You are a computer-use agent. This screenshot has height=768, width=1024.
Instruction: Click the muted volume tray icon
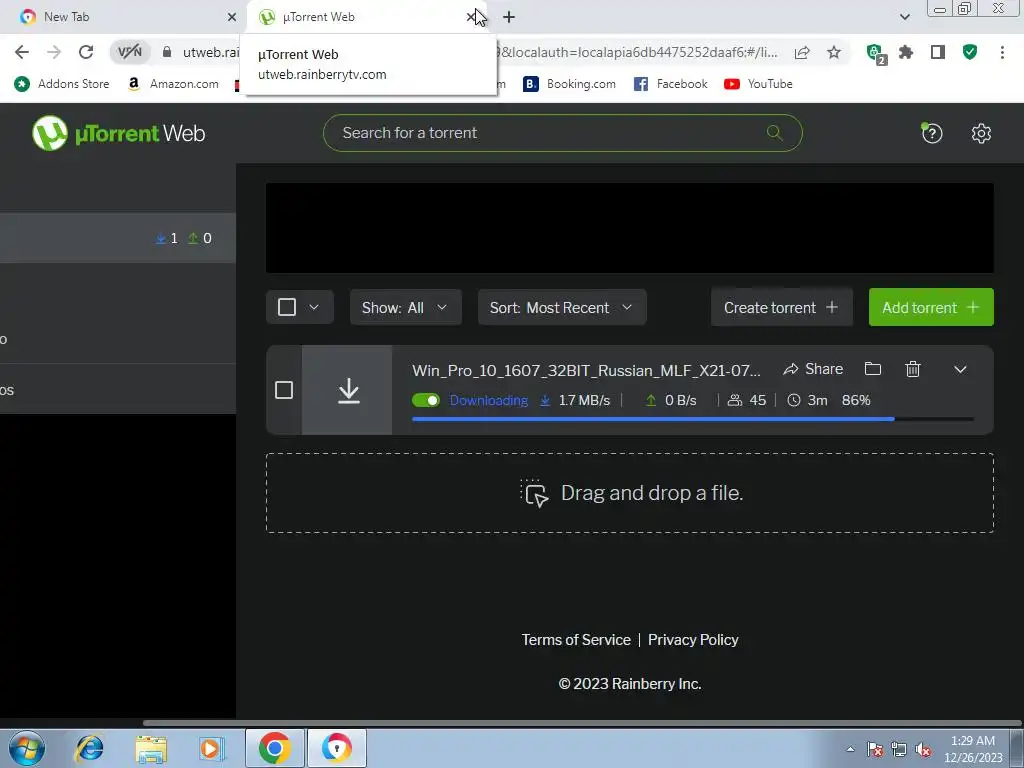coord(923,749)
